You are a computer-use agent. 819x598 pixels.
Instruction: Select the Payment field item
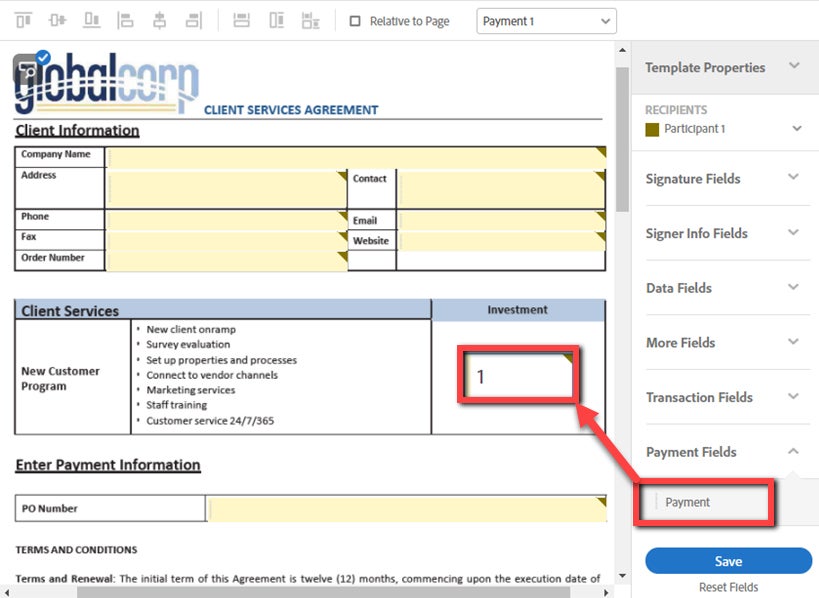[688, 502]
